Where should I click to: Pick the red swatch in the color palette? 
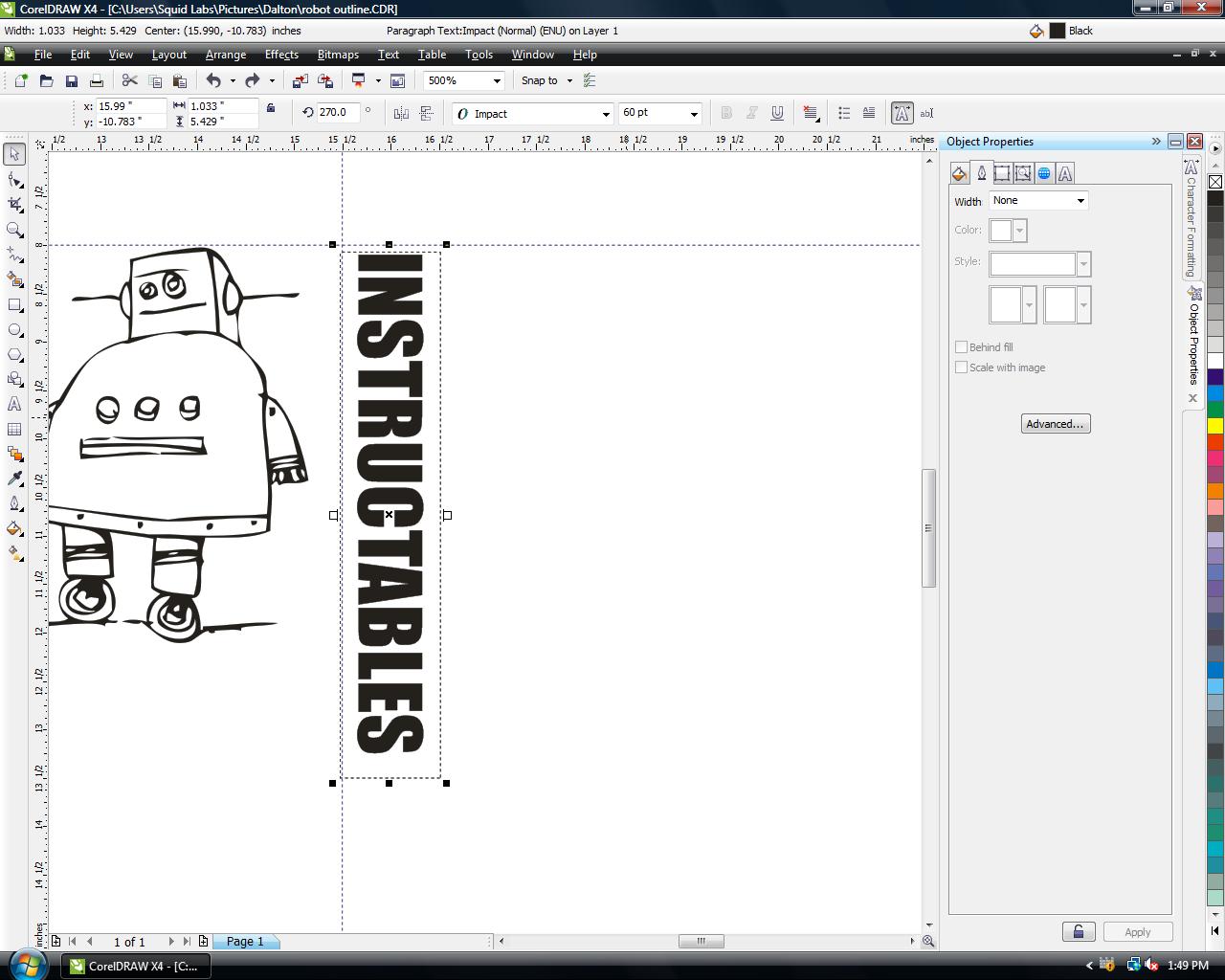click(1215, 442)
